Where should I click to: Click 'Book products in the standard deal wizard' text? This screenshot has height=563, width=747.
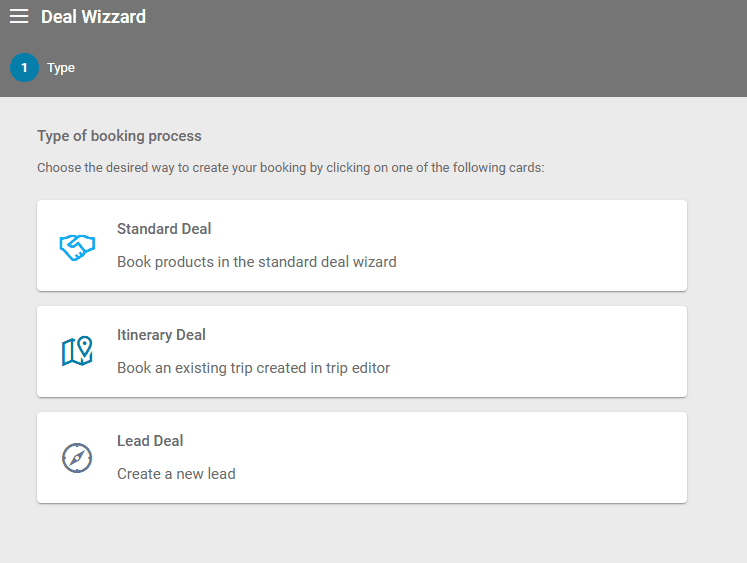pyautogui.click(x=256, y=262)
